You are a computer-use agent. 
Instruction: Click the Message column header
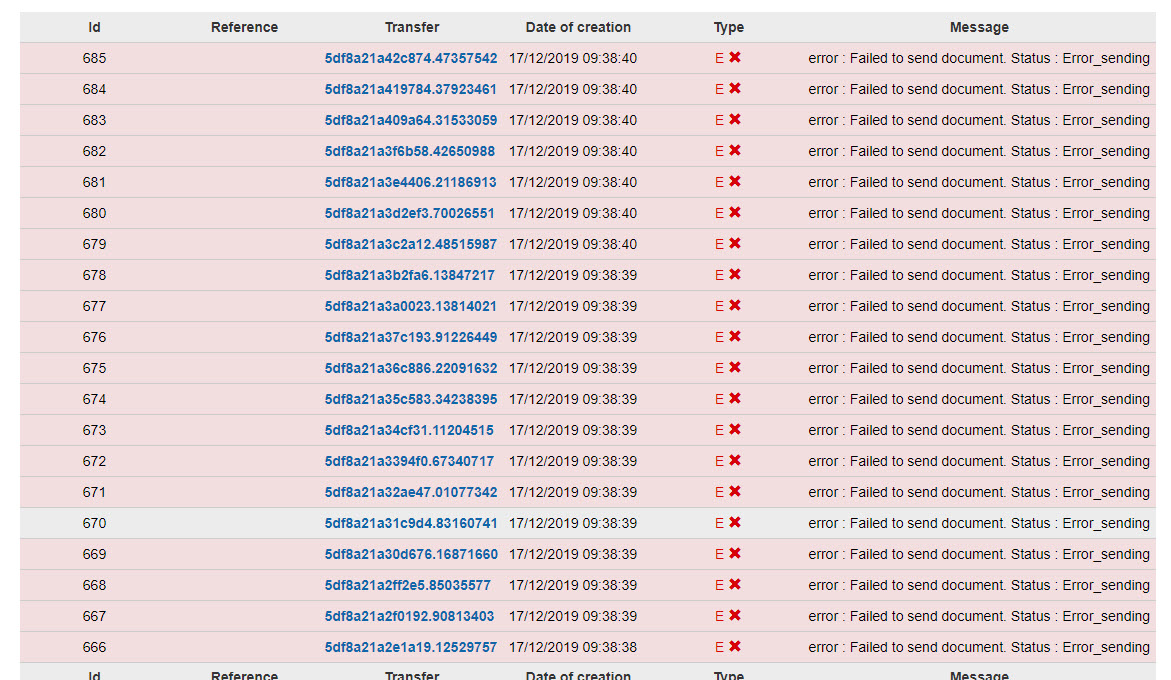coord(979,27)
